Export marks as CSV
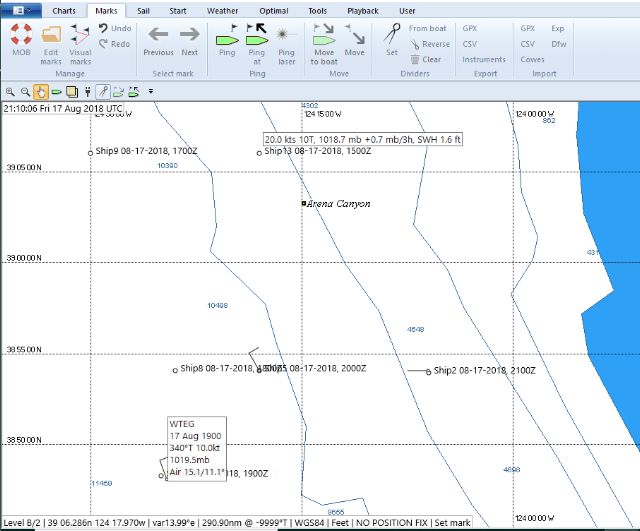The height and width of the screenshot is (531, 640). coord(470,44)
